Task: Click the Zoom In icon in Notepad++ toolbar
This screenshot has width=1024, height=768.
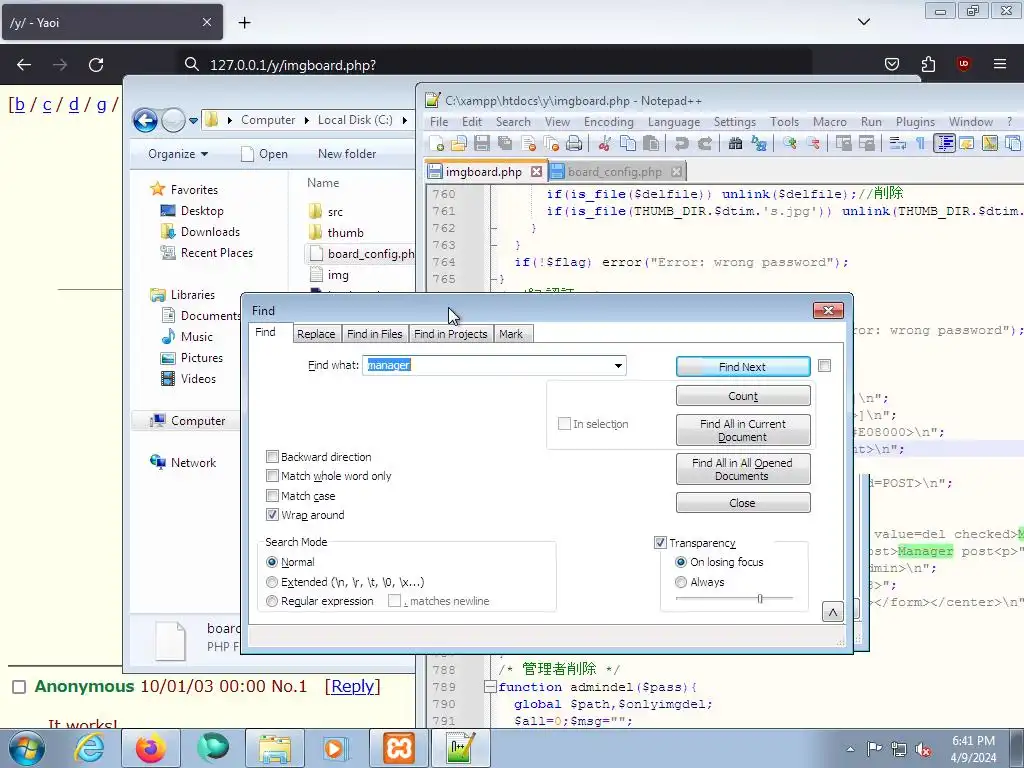Action: click(x=790, y=143)
